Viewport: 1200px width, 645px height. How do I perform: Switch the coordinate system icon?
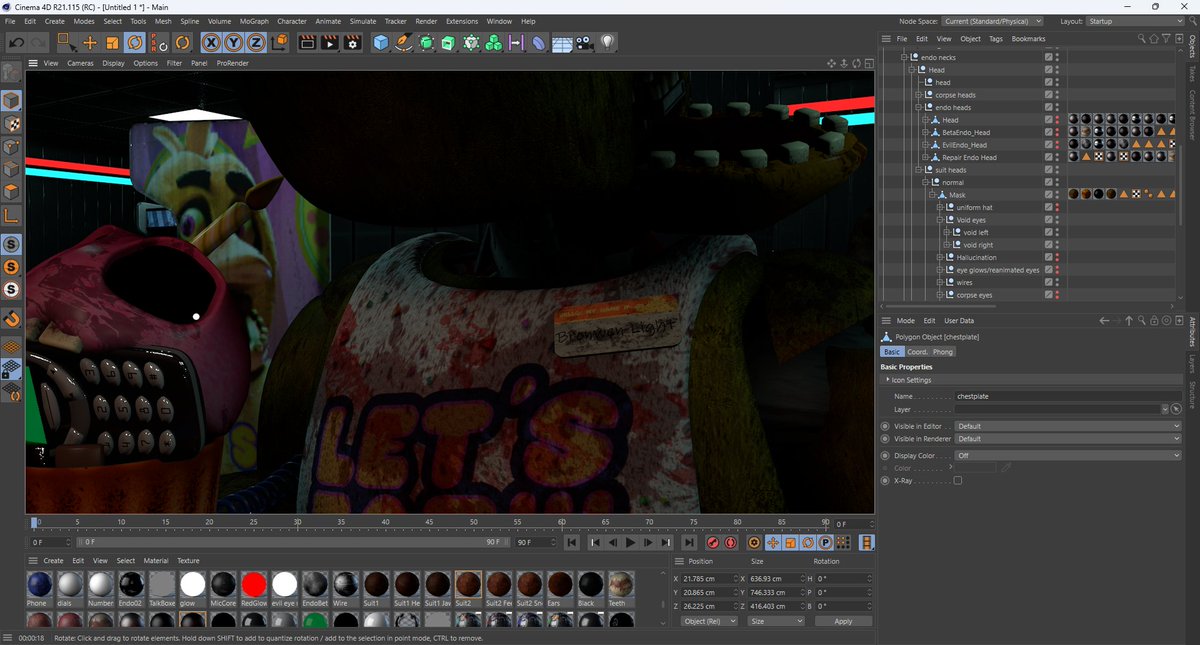(280, 42)
